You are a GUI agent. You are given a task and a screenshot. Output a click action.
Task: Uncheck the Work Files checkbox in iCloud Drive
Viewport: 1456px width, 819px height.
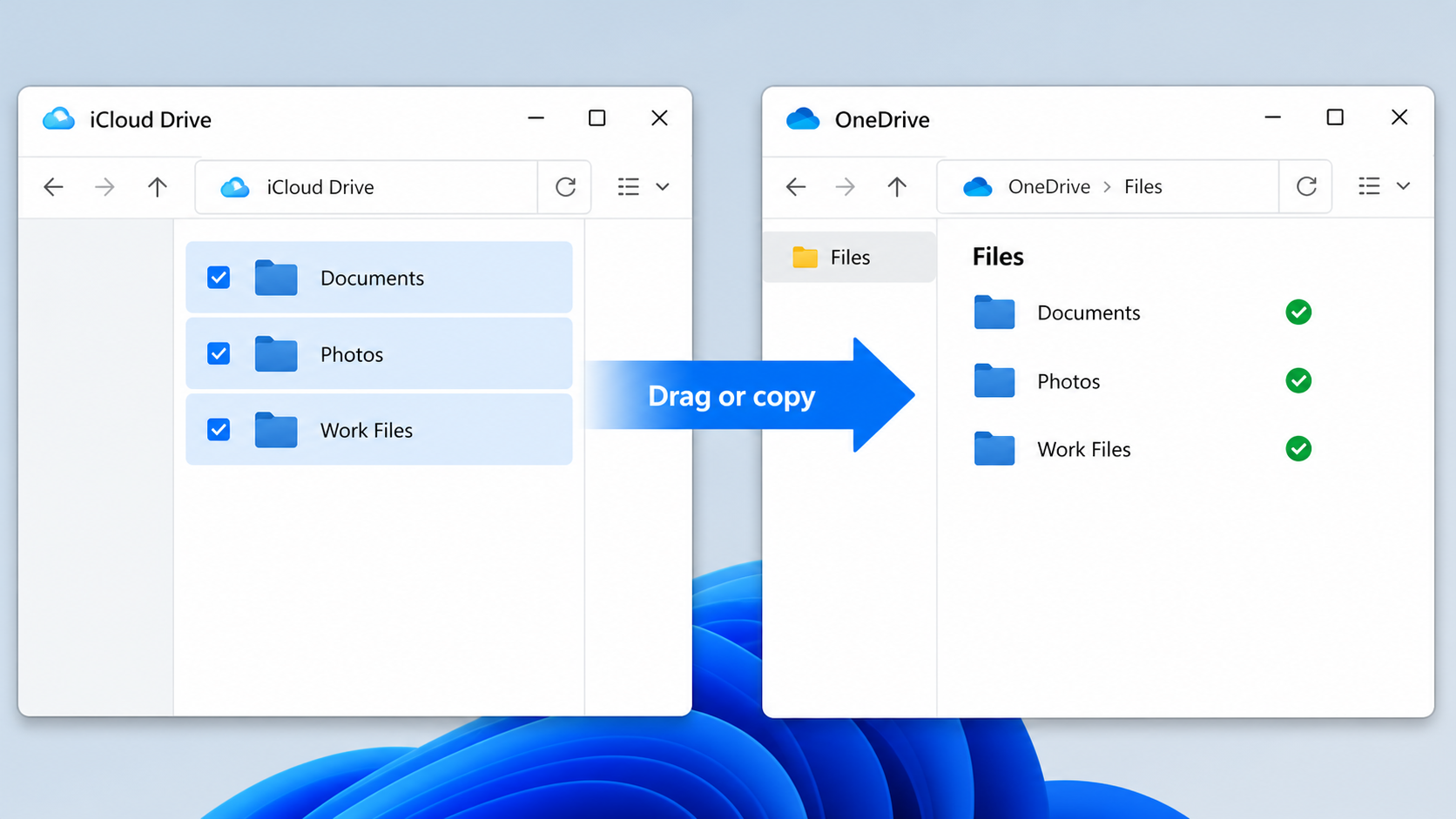point(219,429)
